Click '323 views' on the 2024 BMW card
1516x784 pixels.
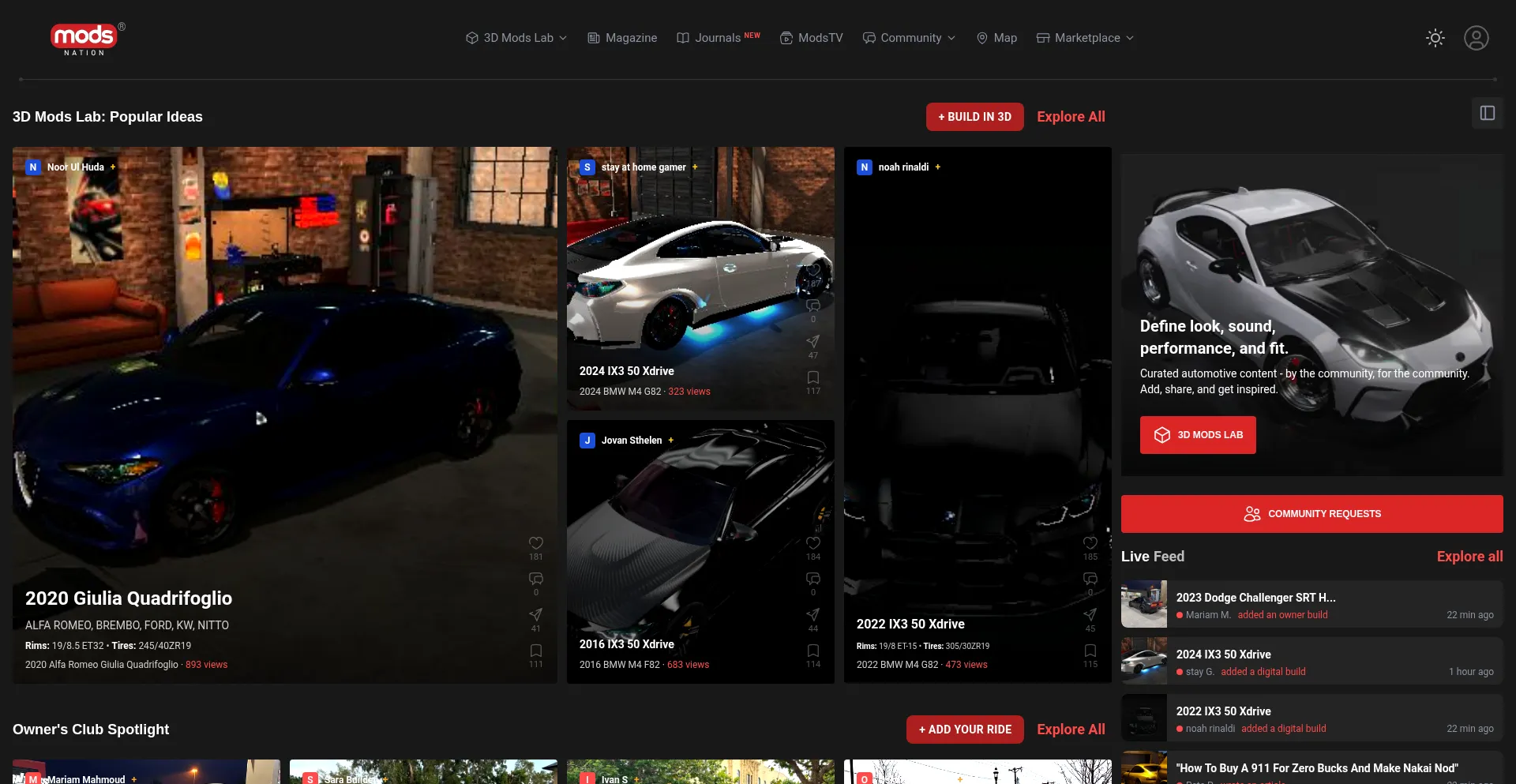coord(689,392)
